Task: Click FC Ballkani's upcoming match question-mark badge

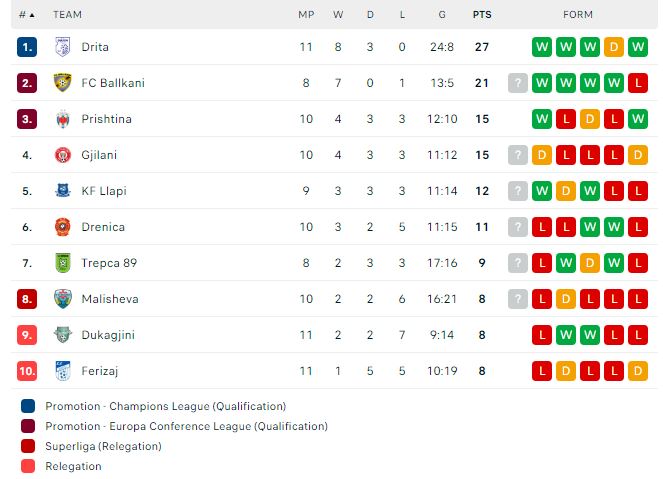Action: 518,83
